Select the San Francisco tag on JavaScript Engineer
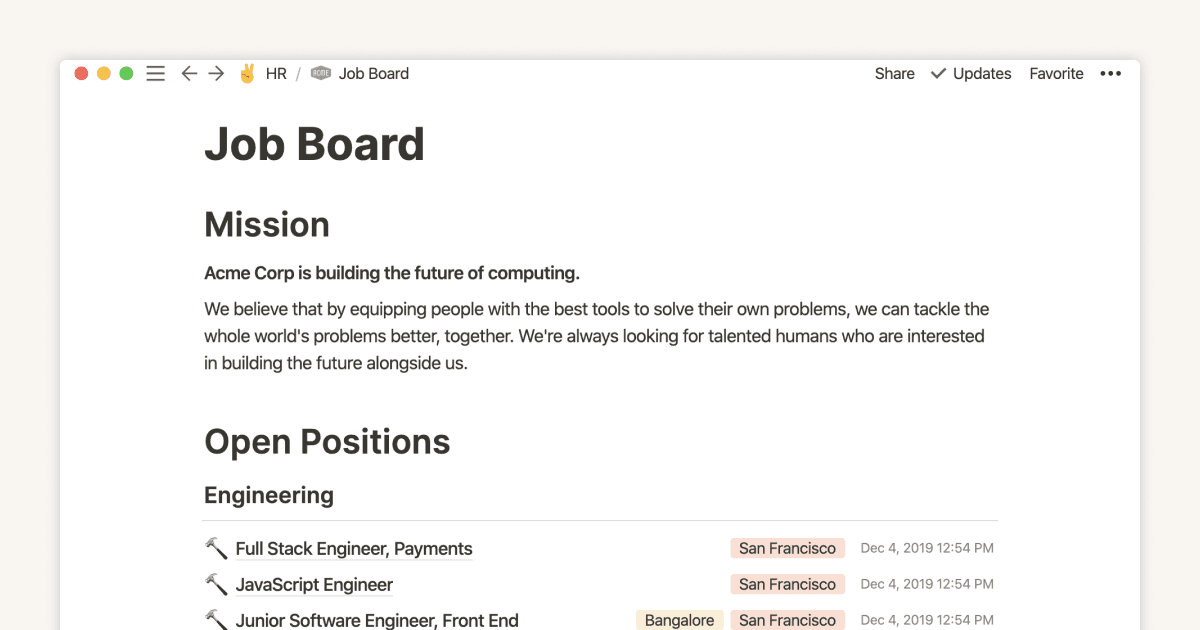 coord(787,584)
